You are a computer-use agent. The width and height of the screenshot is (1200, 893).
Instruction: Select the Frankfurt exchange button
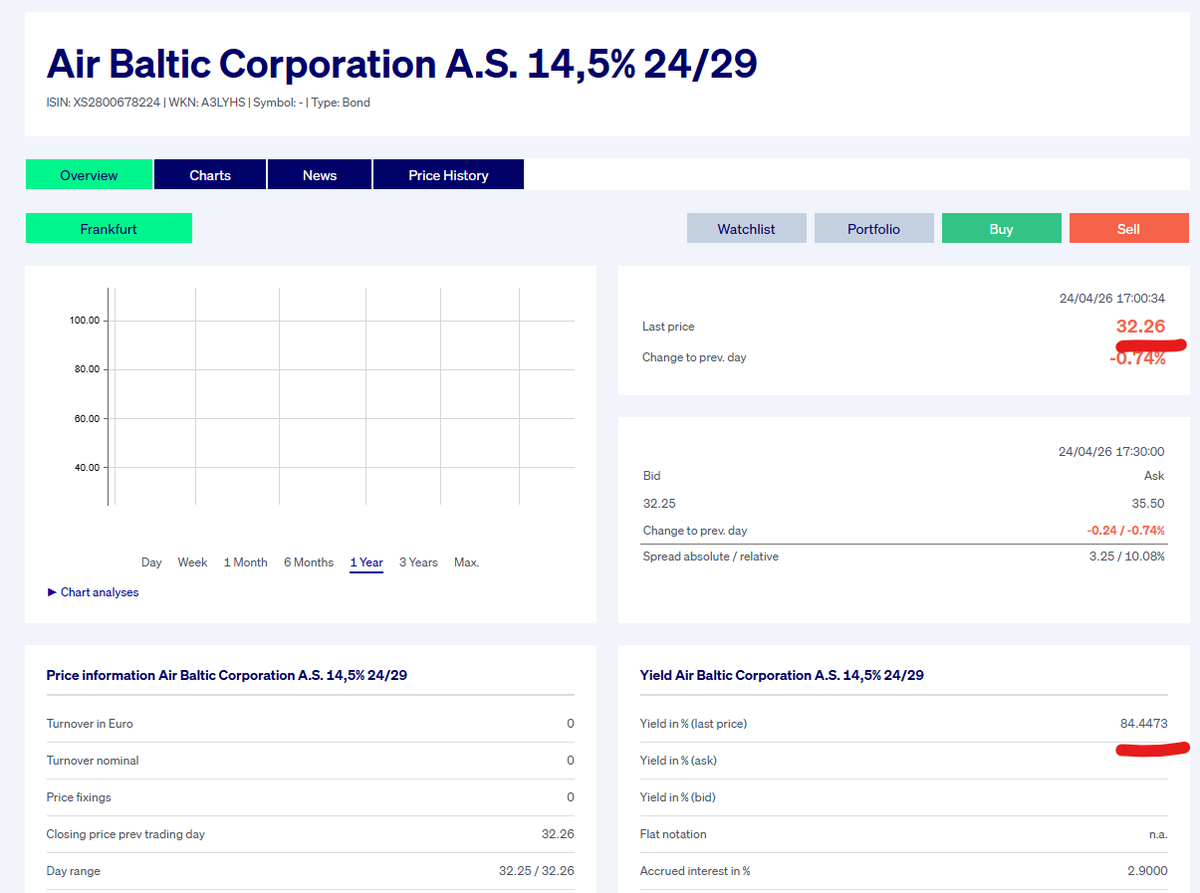pyautogui.click(x=109, y=229)
